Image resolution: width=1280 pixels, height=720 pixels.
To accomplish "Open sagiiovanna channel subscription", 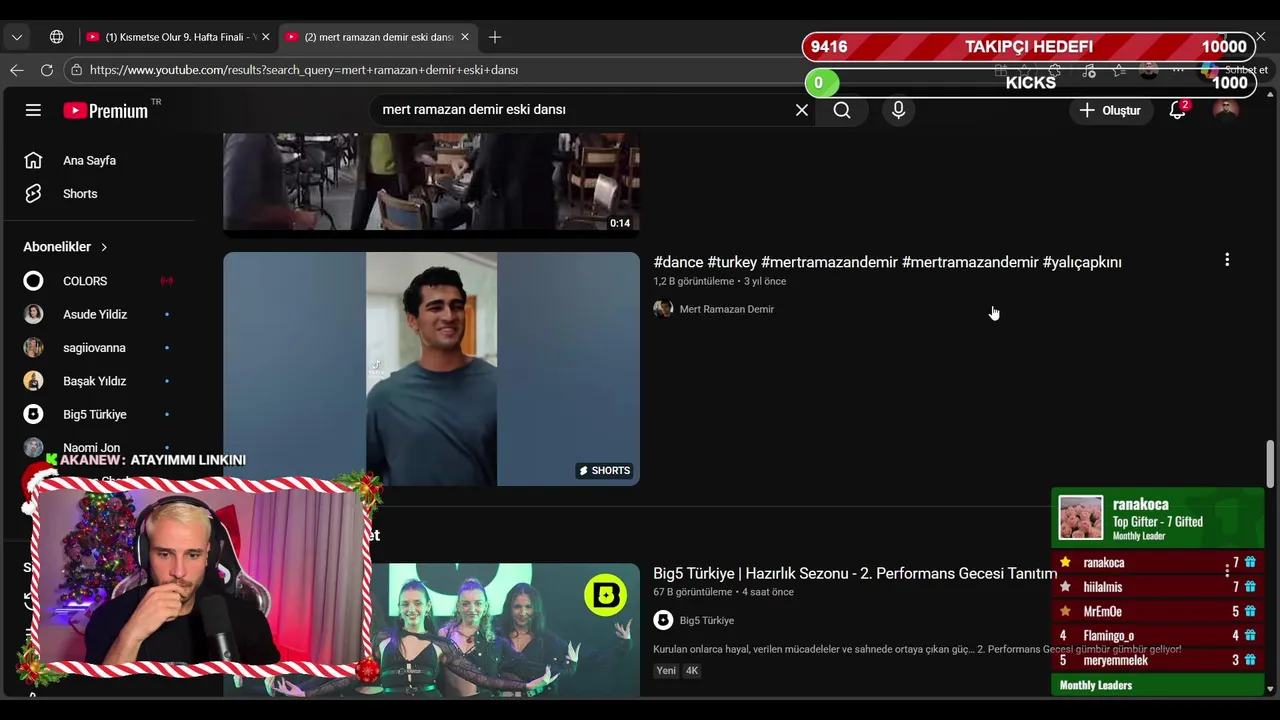I will [x=99, y=348].
